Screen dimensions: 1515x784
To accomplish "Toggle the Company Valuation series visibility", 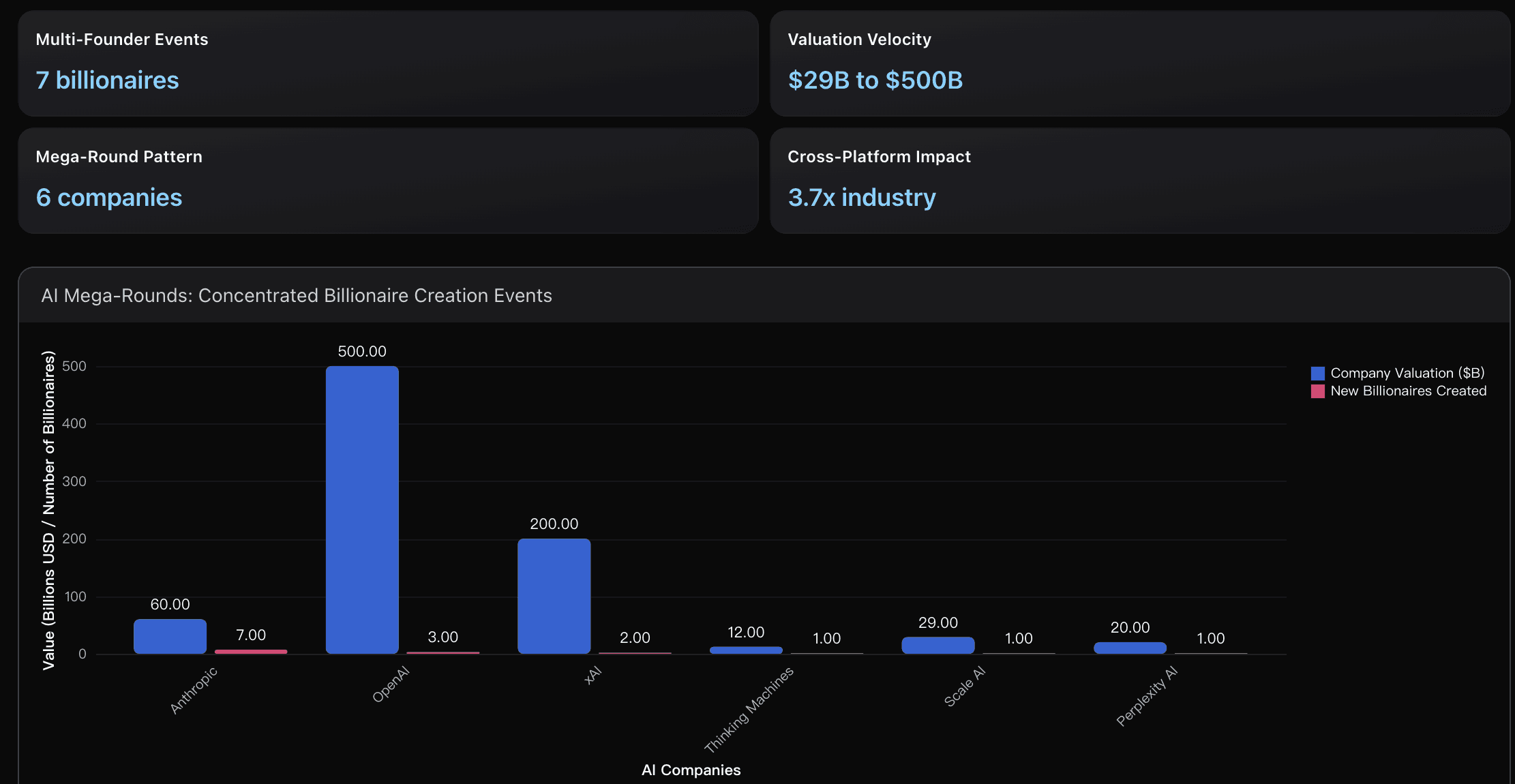I will (x=1407, y=373).
